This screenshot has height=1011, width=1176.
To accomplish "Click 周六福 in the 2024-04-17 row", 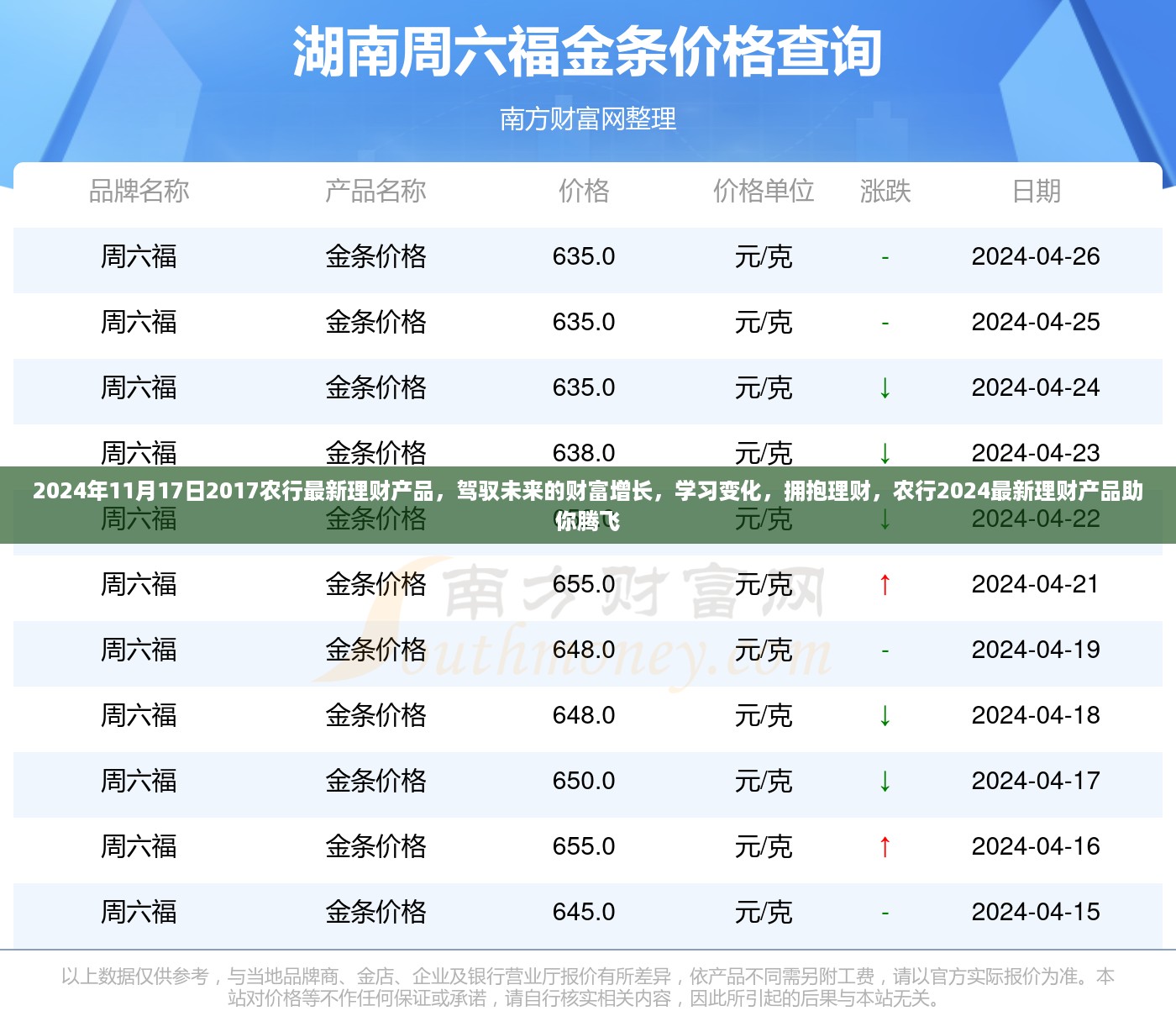I will [x=139, y=781].
